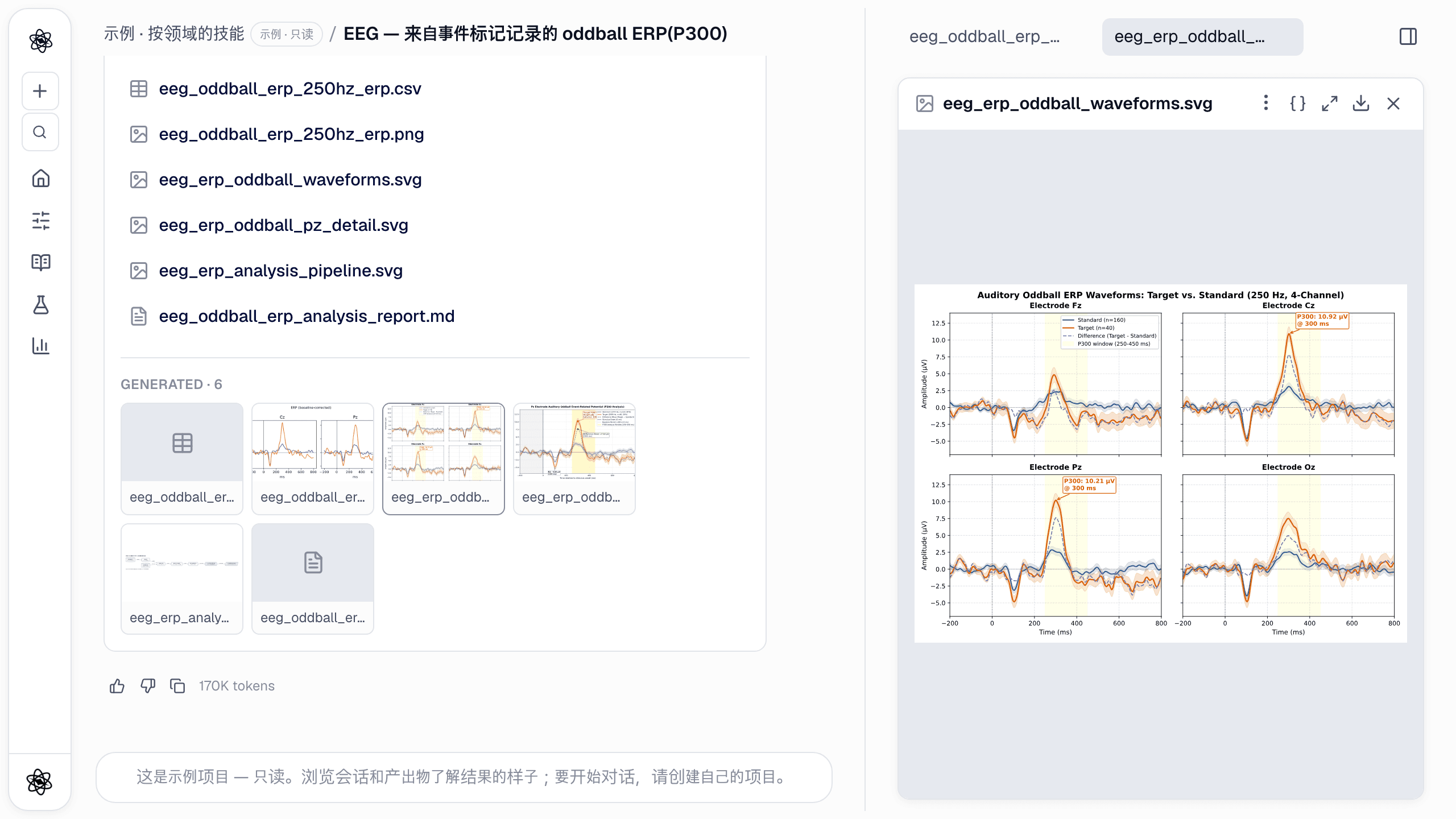The height and width of the screenshot is (819, 1456).
Task: Click the waveform chart image in preview
Action: point(1160,463)
